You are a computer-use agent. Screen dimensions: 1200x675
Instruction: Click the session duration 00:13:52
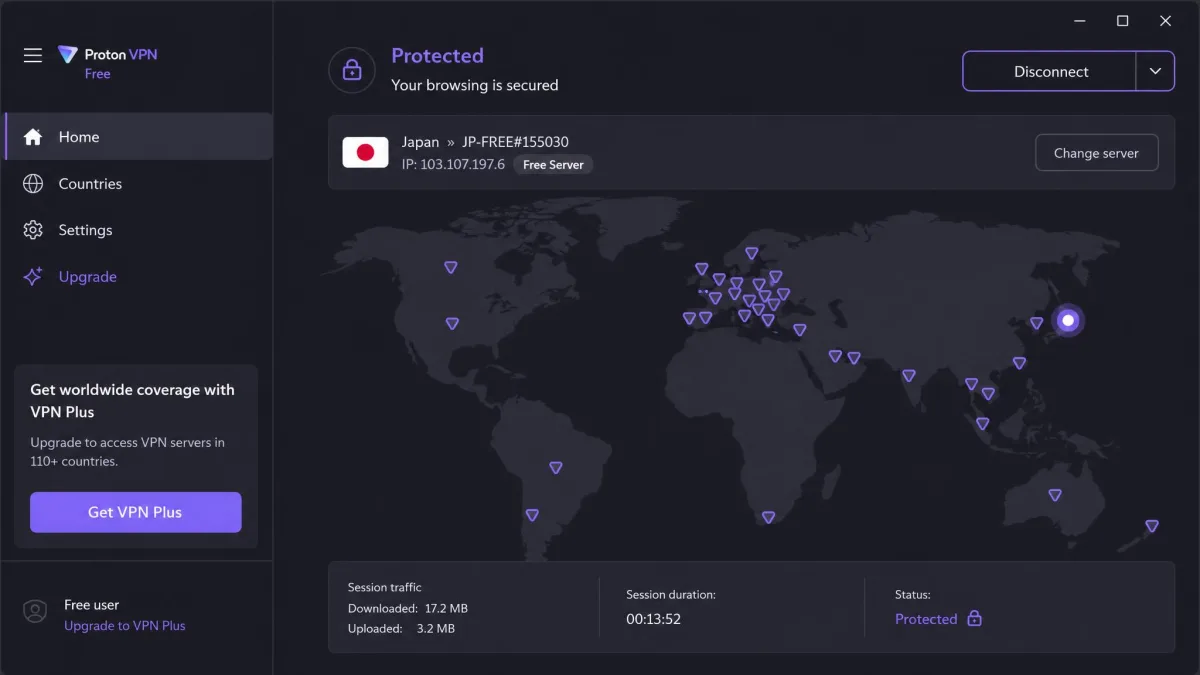point(653,619)
